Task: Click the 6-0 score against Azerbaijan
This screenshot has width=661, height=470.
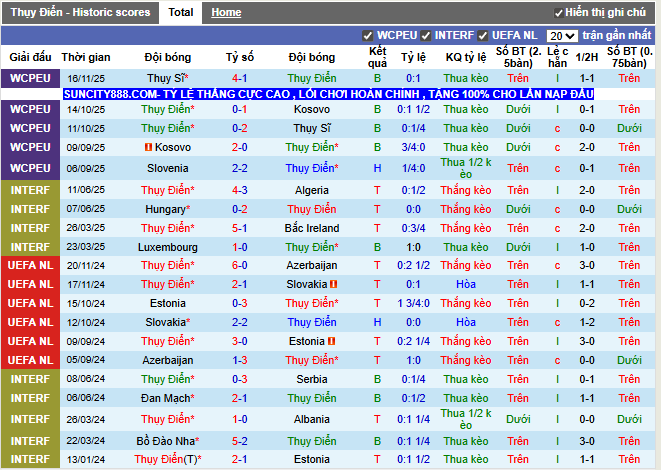Action: click(x=239, y=265)
